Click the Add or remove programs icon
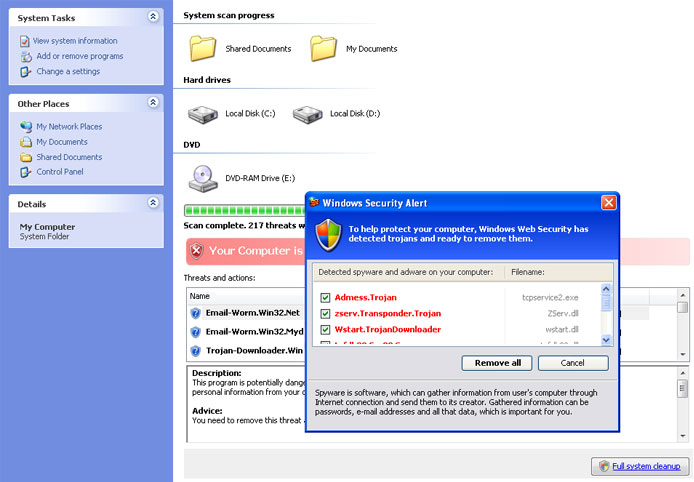 pos(26,57)
